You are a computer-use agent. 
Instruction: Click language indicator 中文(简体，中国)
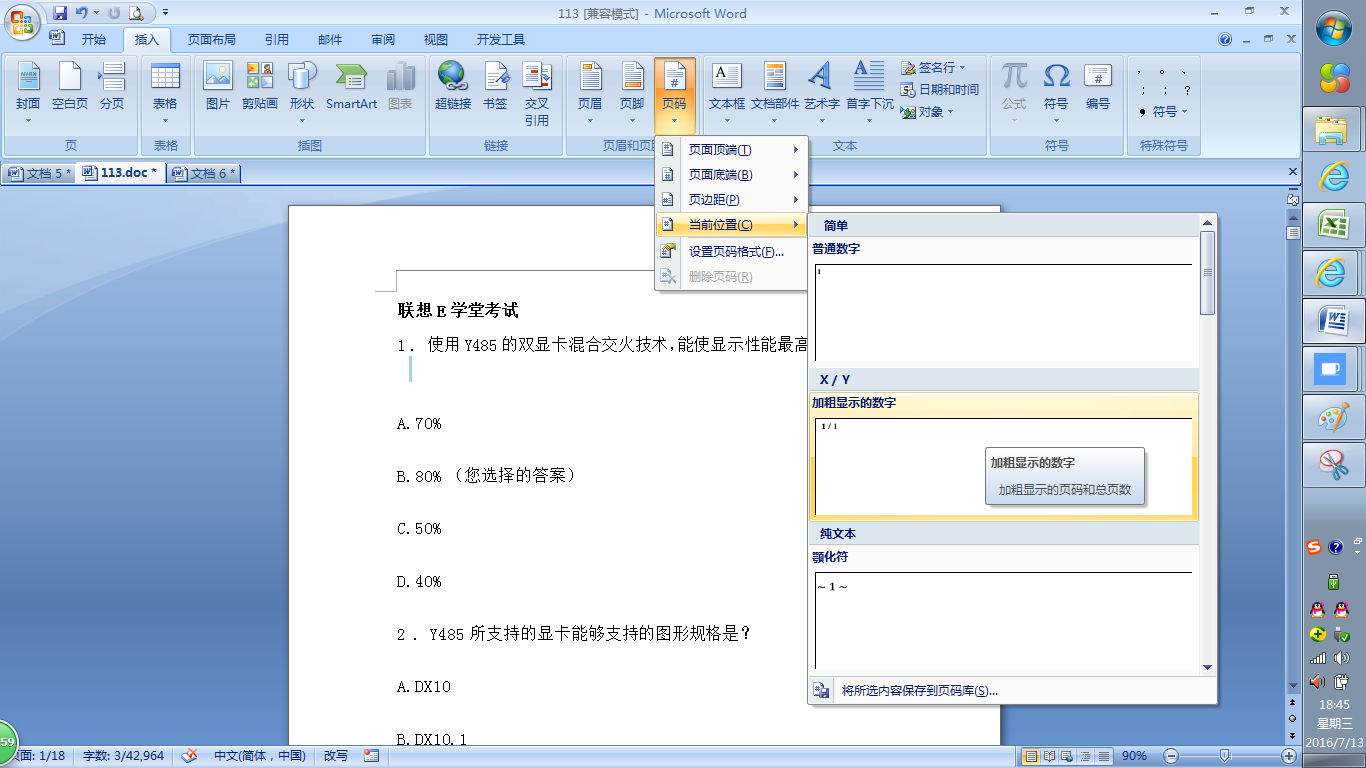259,756
